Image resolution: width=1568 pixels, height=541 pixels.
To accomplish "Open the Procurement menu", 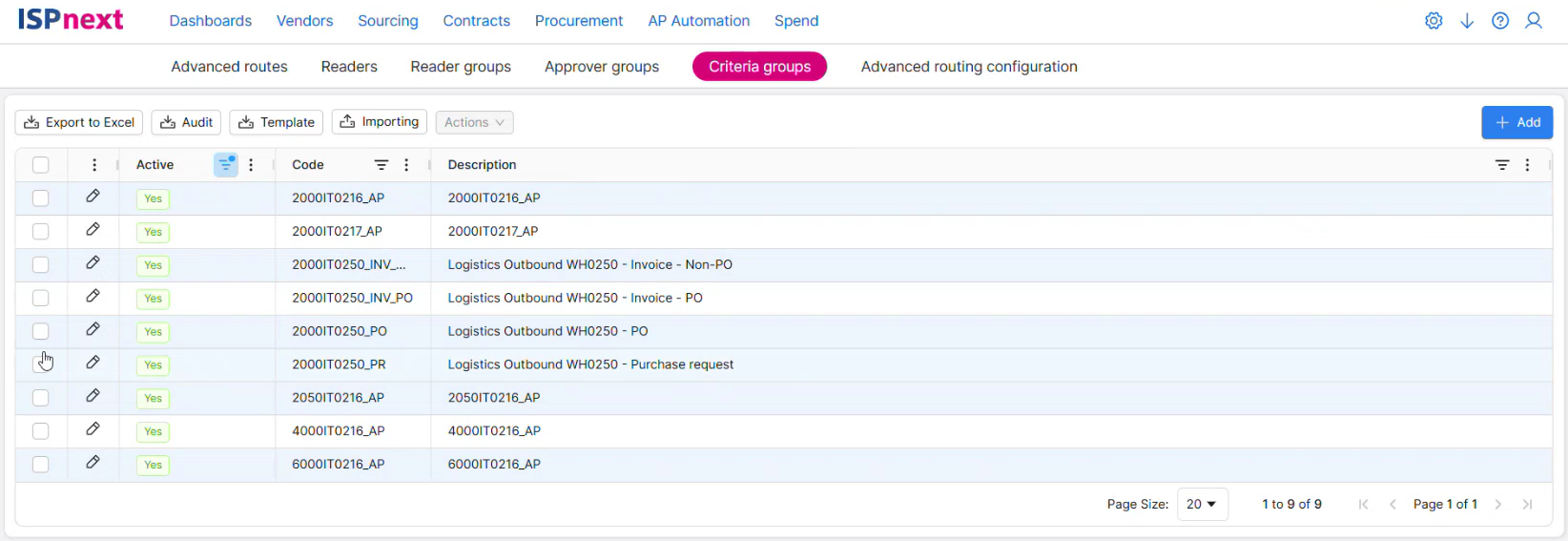I will tap(579, 21).
